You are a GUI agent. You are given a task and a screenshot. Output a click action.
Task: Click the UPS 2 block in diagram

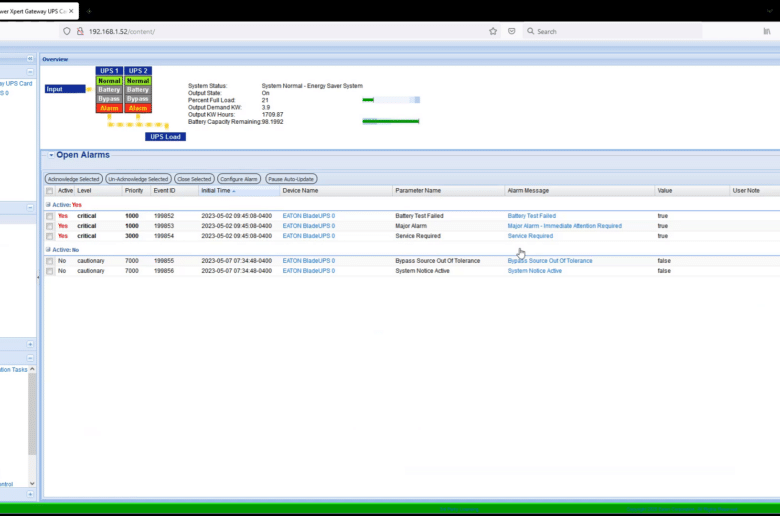[138, 71]
